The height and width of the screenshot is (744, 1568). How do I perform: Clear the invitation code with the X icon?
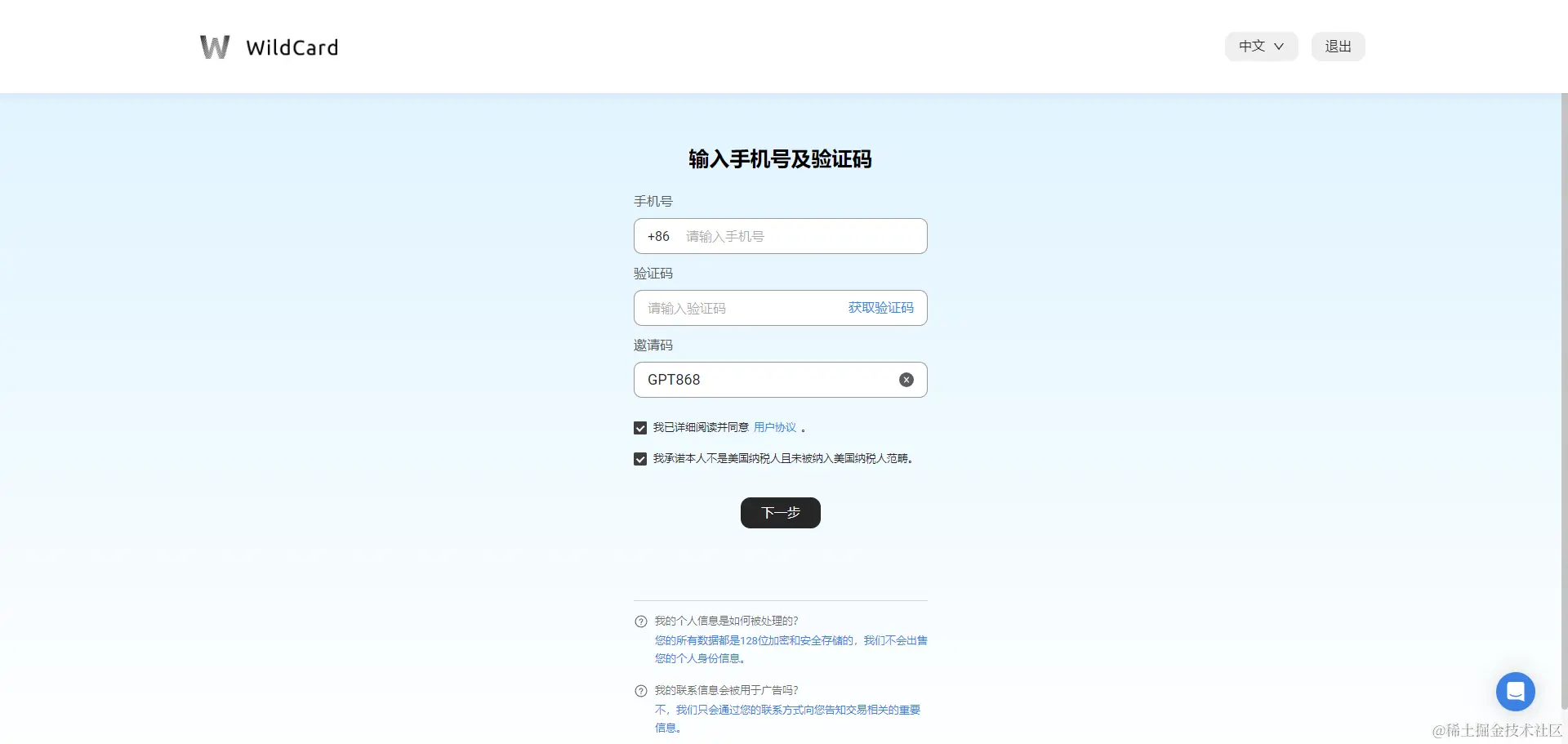[x=906, y=380]
